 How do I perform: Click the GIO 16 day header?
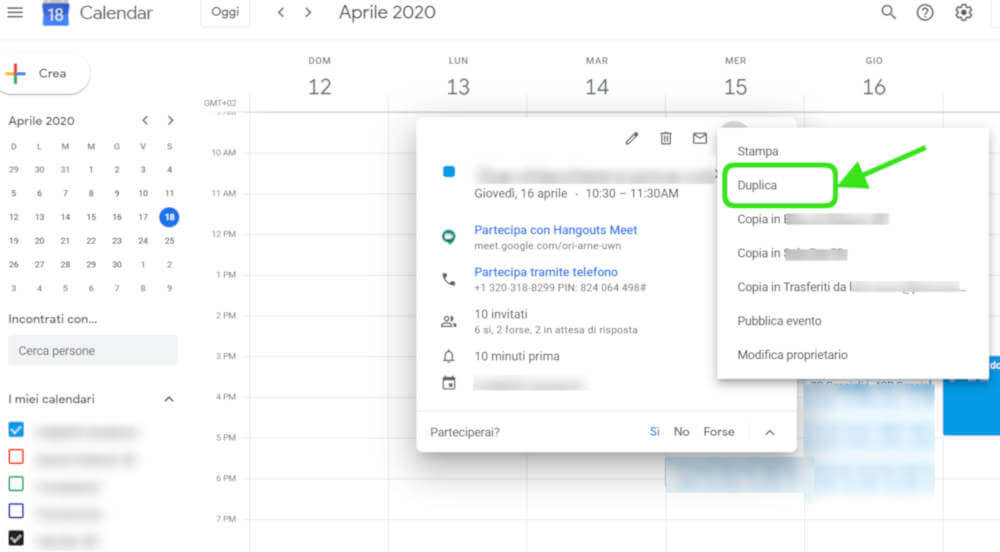(874, 76)
